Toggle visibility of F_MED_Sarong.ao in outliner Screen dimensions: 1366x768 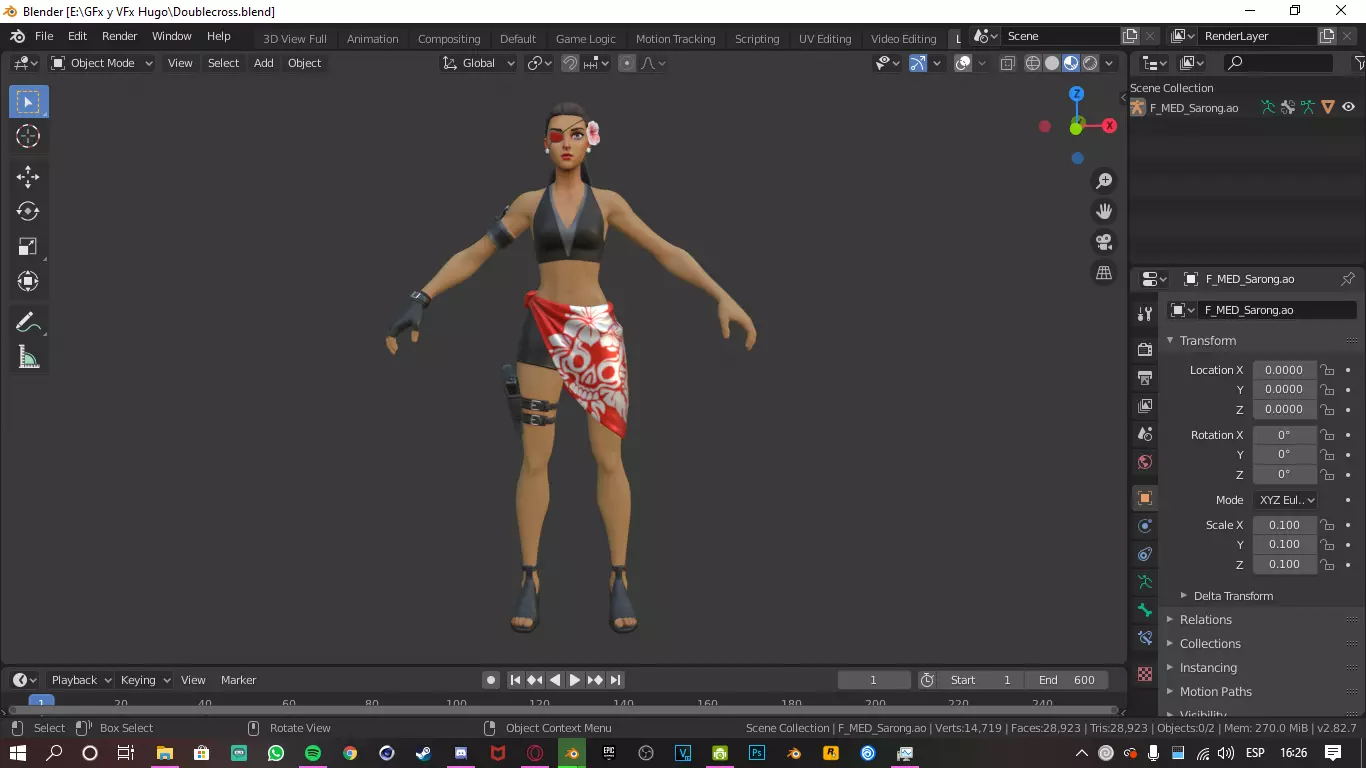[x=1348, y=107]
